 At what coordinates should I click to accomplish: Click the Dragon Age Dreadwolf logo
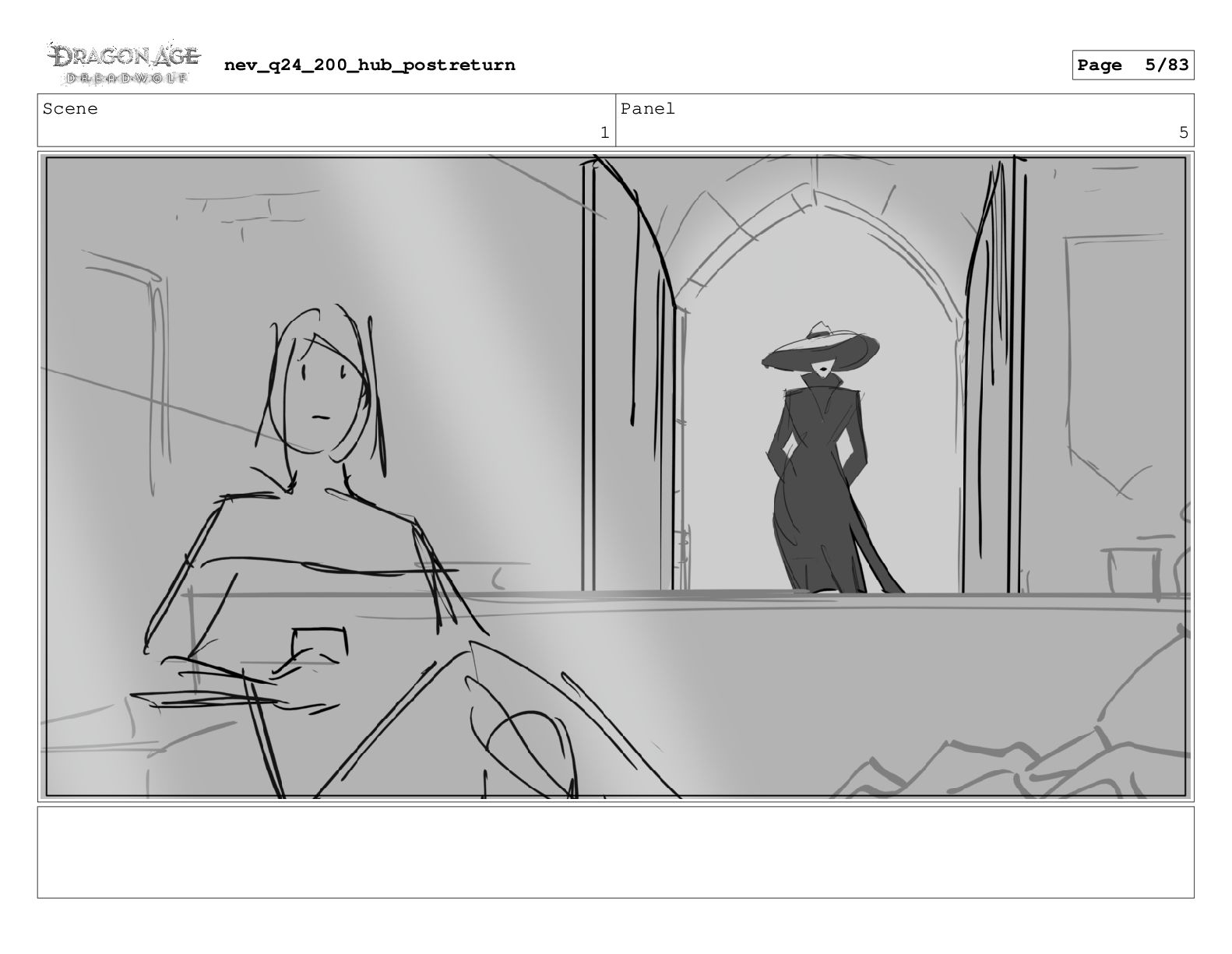point(125,64)
